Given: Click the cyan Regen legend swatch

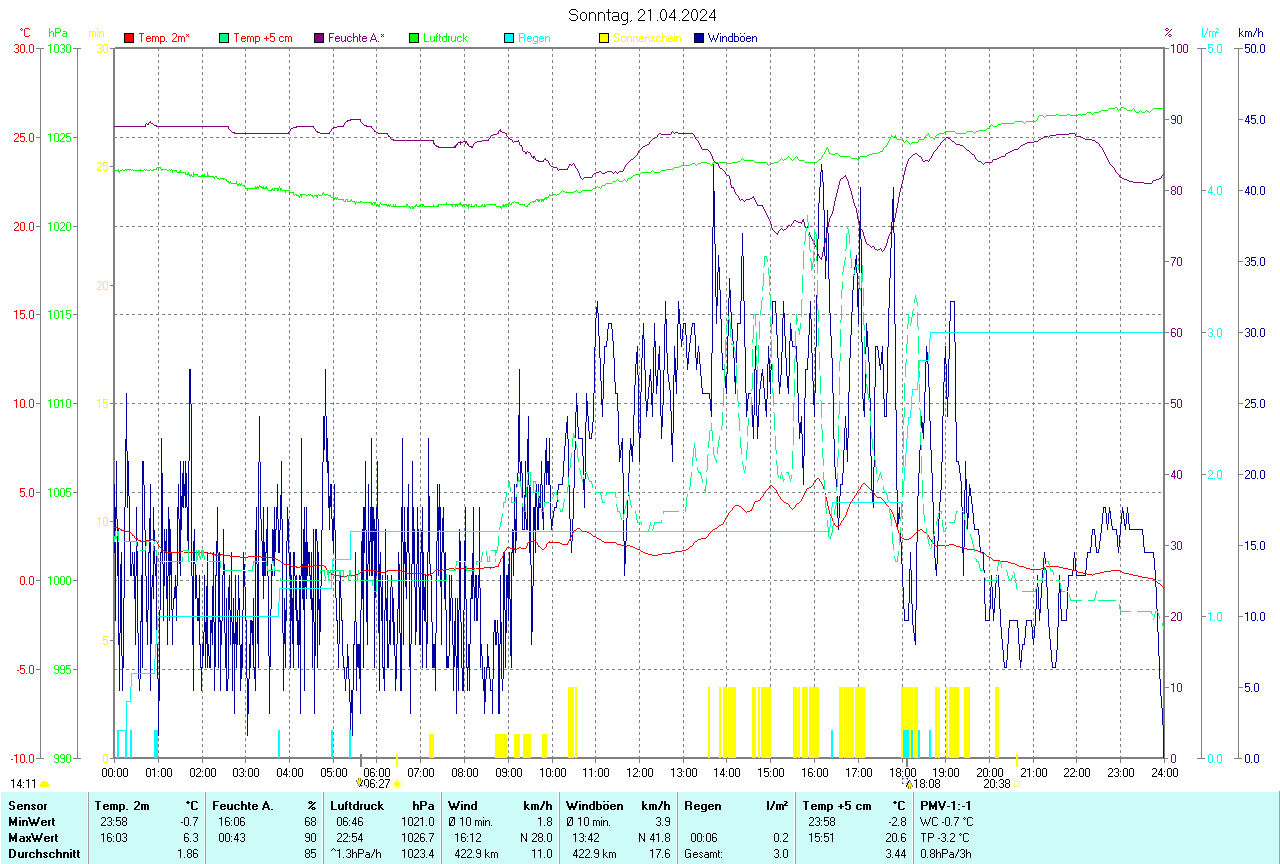Looking at the screenshot, I should click(509, 38).
